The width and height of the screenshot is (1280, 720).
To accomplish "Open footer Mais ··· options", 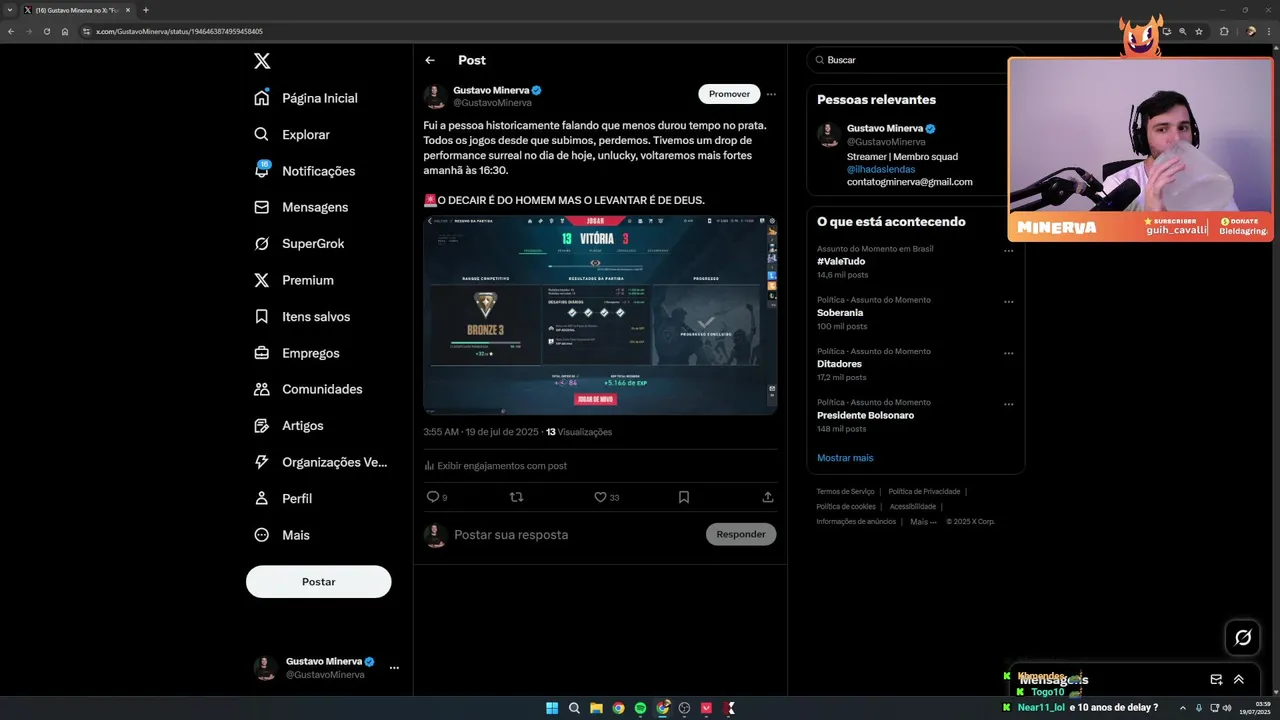I will (924, 521).
